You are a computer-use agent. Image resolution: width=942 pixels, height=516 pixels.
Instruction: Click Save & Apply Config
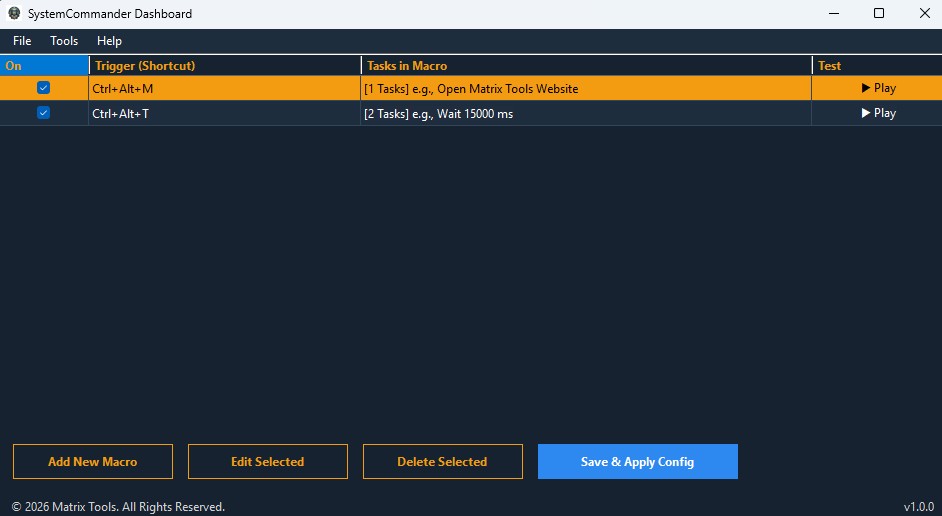(637, 461)
